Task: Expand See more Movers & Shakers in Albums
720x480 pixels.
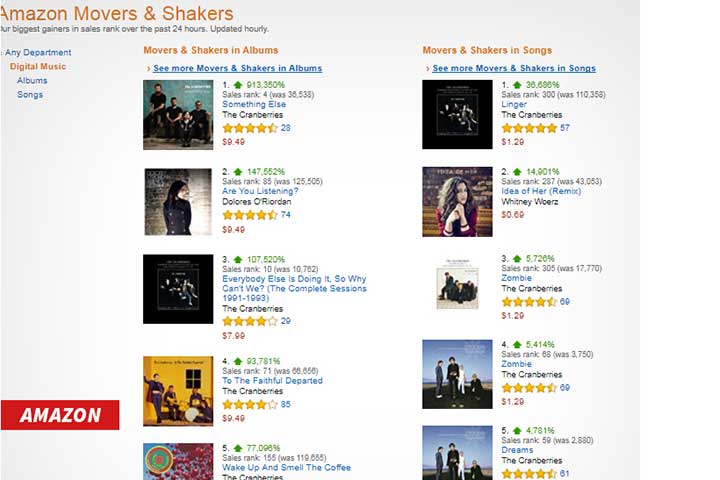Action: [x=237, y=69]
